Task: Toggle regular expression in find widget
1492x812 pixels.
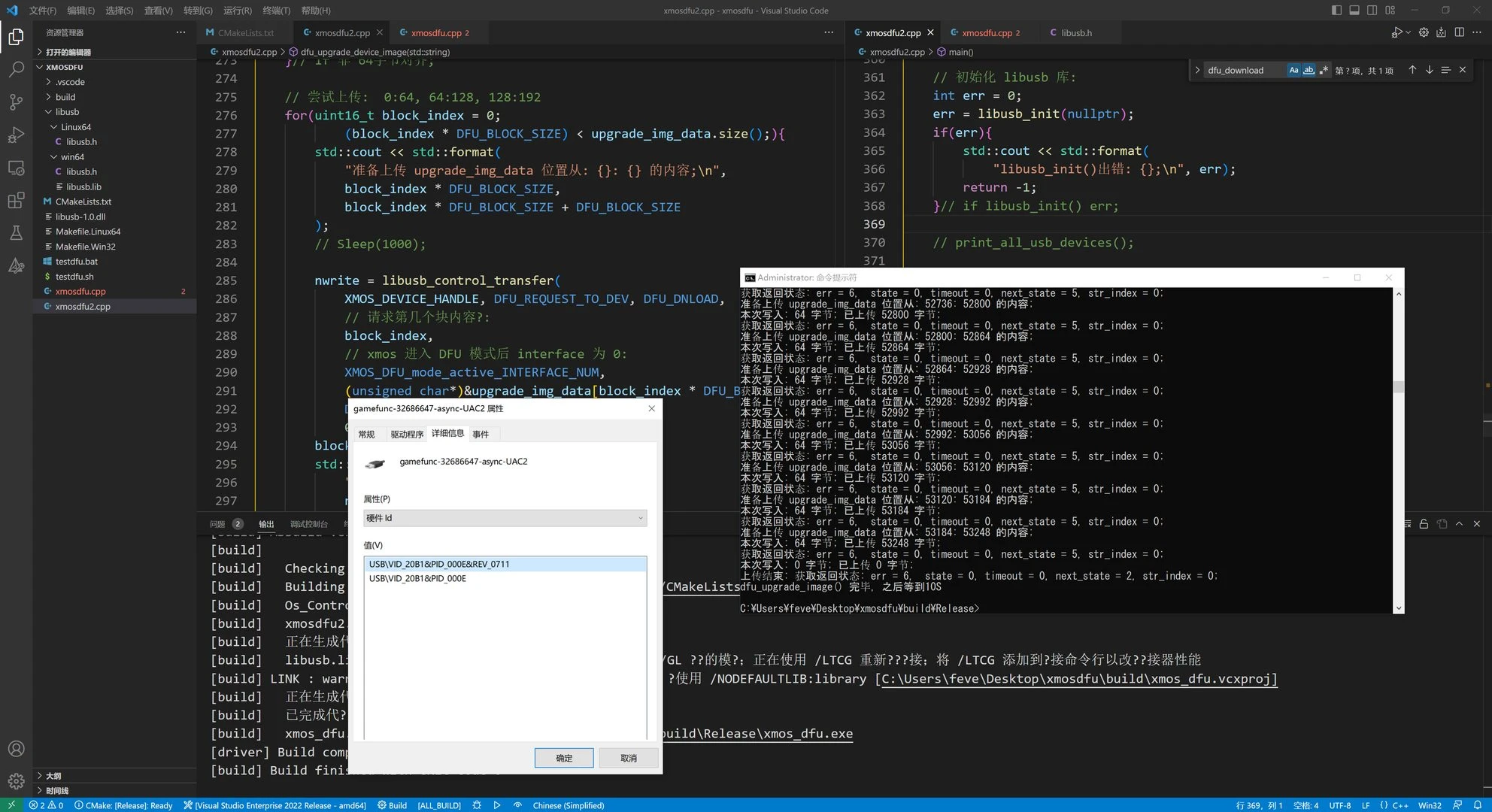Action: coord(1324,70)
